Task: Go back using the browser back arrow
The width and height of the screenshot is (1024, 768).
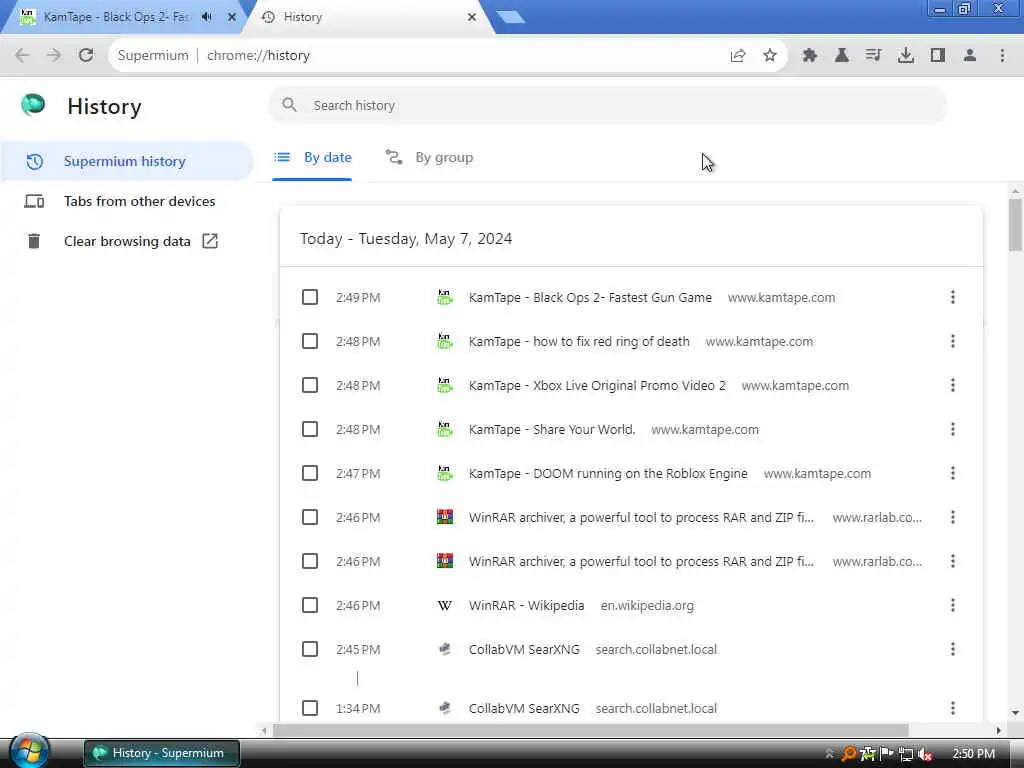Action: tap(22, 56)
